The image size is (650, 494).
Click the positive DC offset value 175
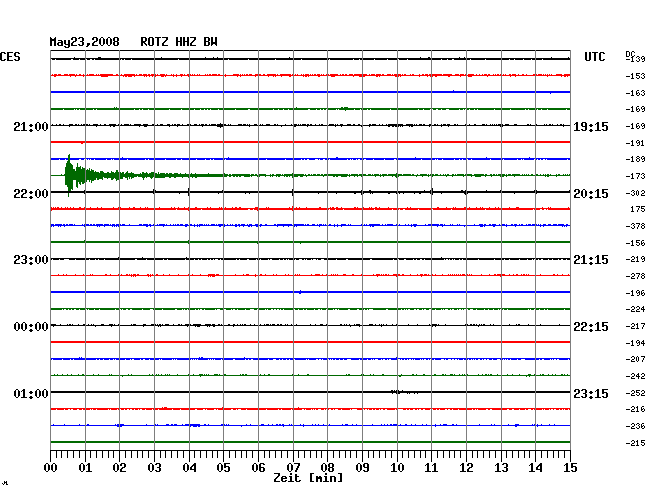pos(638,209)
